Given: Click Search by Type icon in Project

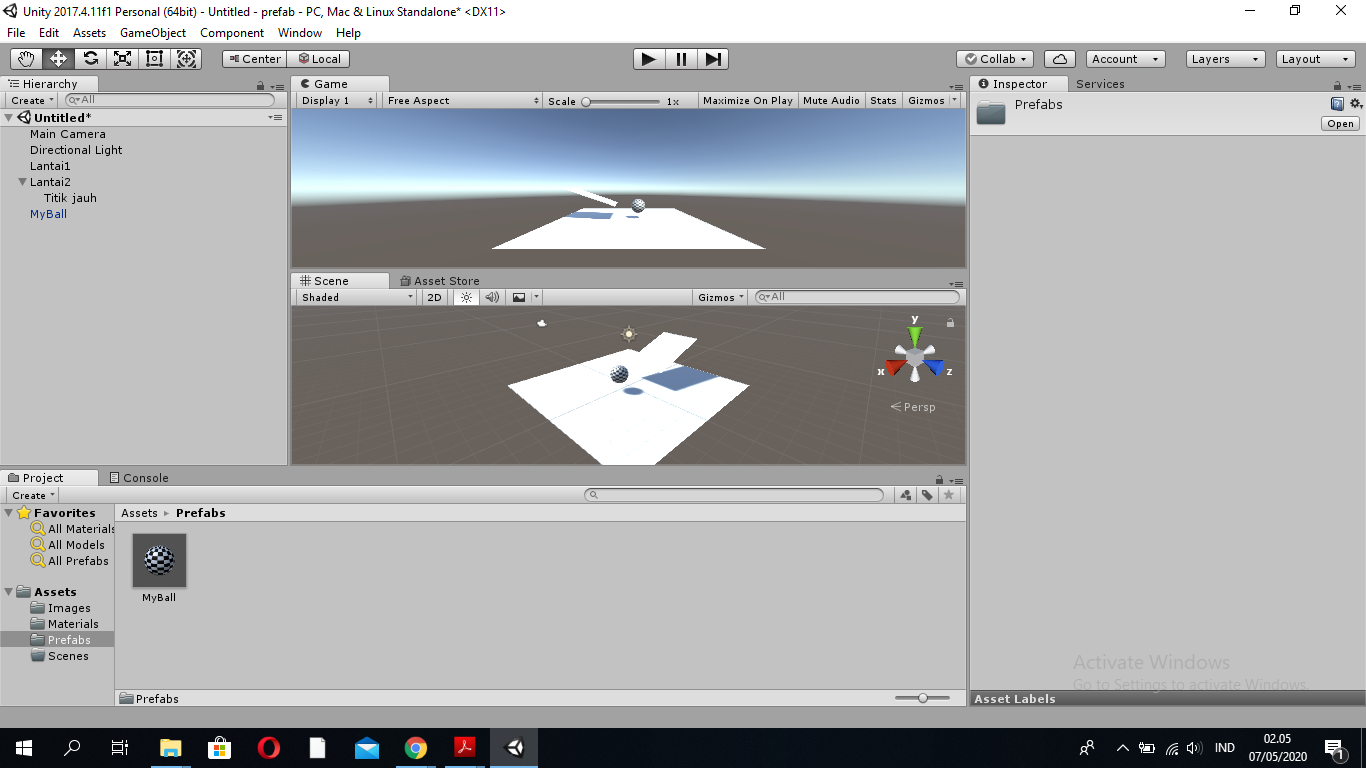Looking at the screenshot, I should [x=906, y=495].
